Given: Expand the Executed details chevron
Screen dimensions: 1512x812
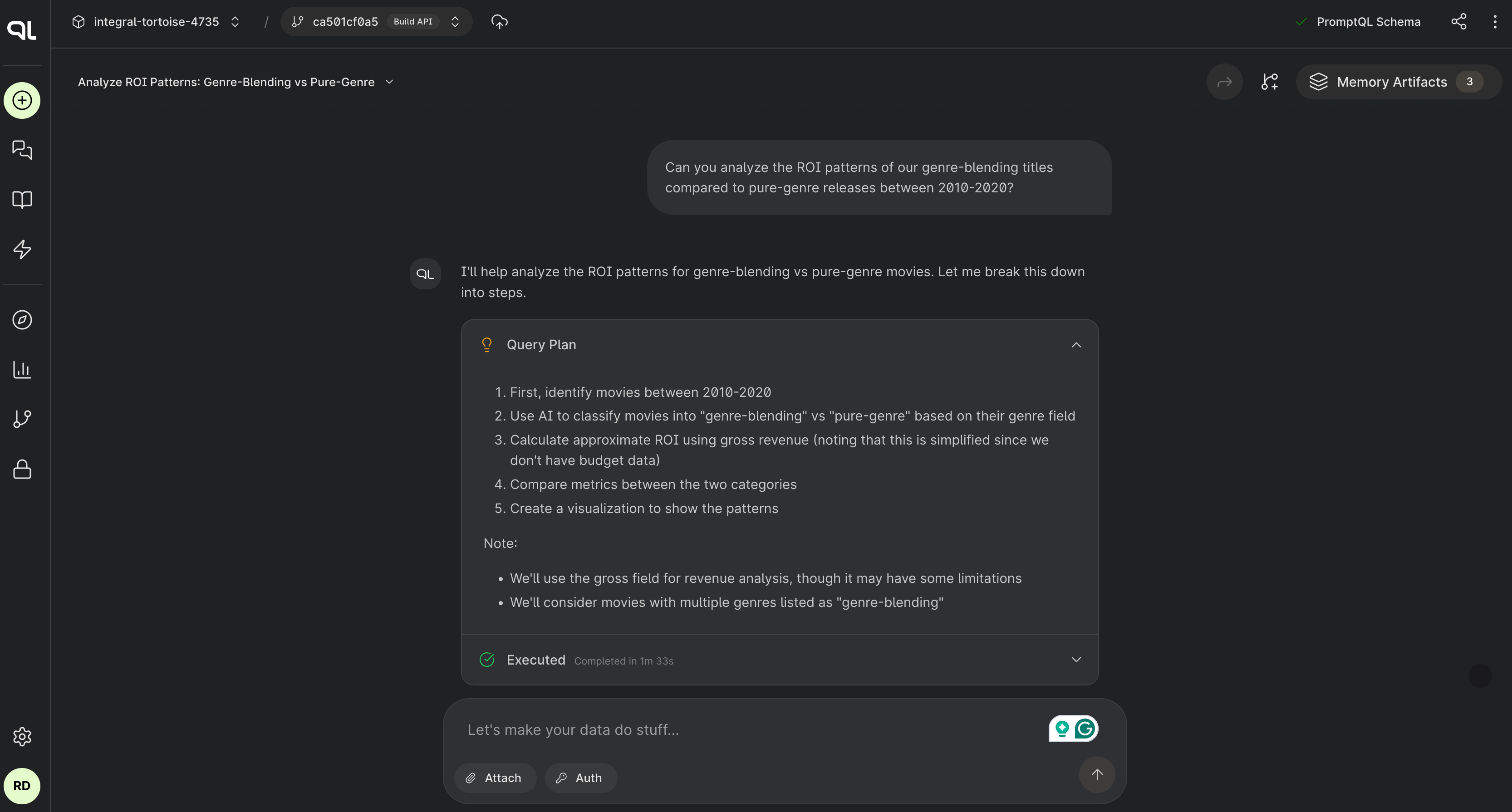Looking at the screenshot, I should [x=1076, y=660].
